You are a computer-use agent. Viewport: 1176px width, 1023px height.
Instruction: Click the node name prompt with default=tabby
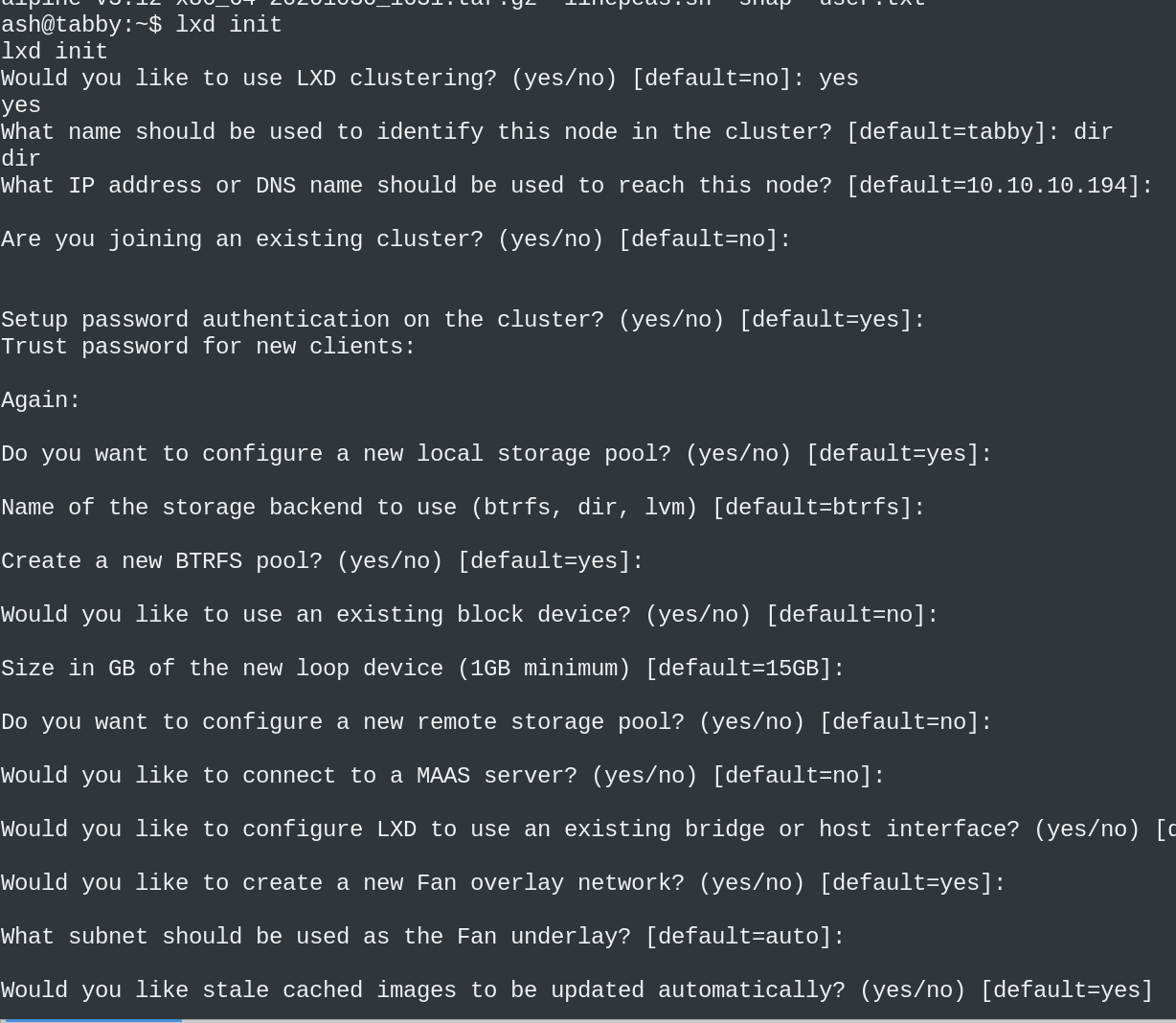555,131
